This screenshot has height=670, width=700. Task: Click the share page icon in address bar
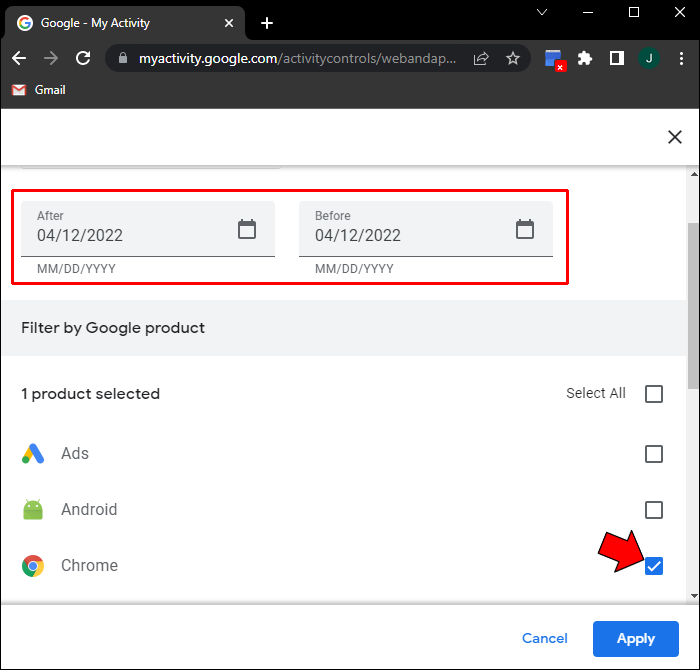[x=481, y=59]
